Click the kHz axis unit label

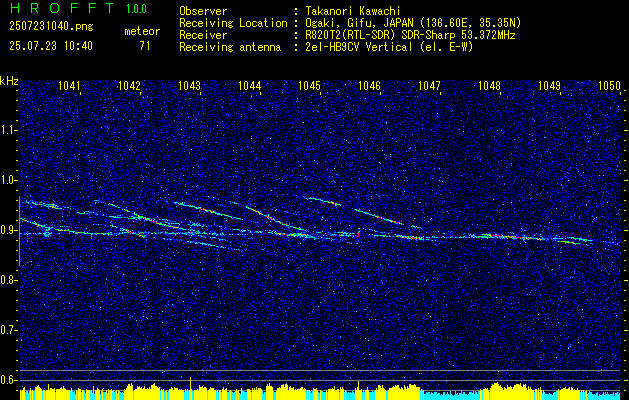pyautogui.click(x=9, y=81)
